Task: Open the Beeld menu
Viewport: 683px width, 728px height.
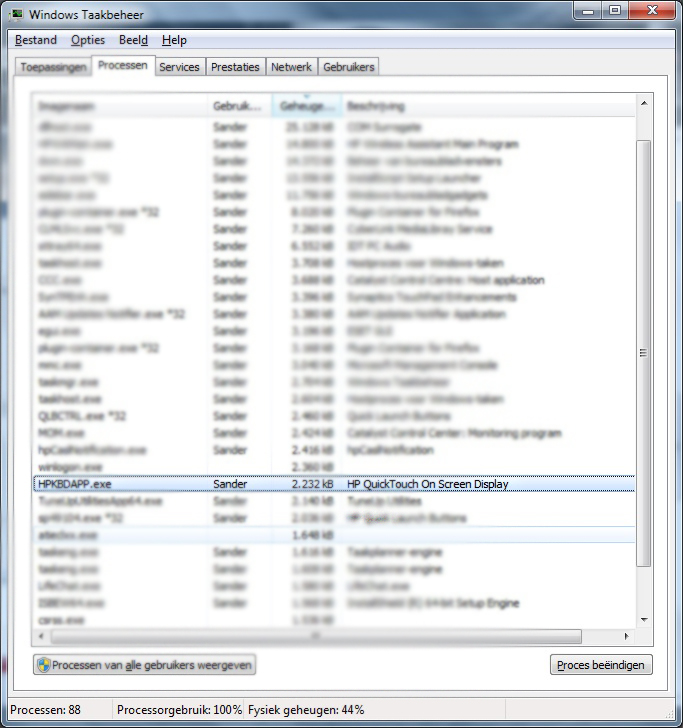Action: coord(133,40)
